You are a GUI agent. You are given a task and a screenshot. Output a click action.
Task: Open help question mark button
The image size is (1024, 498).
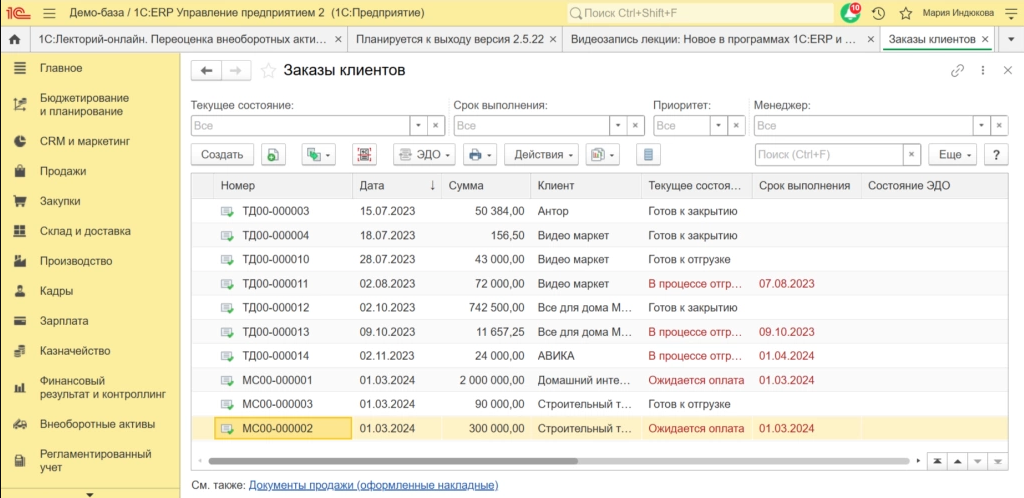pyautogui.click(x=996, y=155)
